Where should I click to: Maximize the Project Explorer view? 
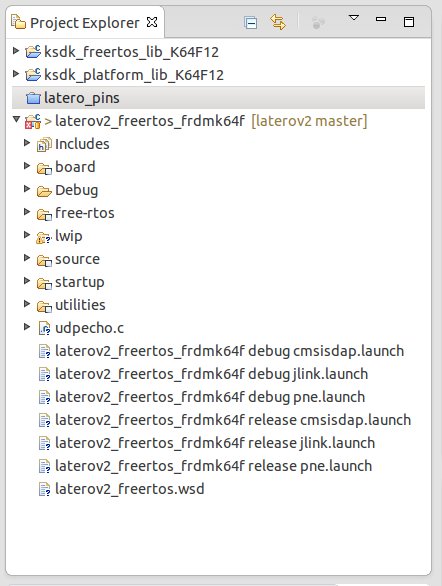click(x=409, y=22)
